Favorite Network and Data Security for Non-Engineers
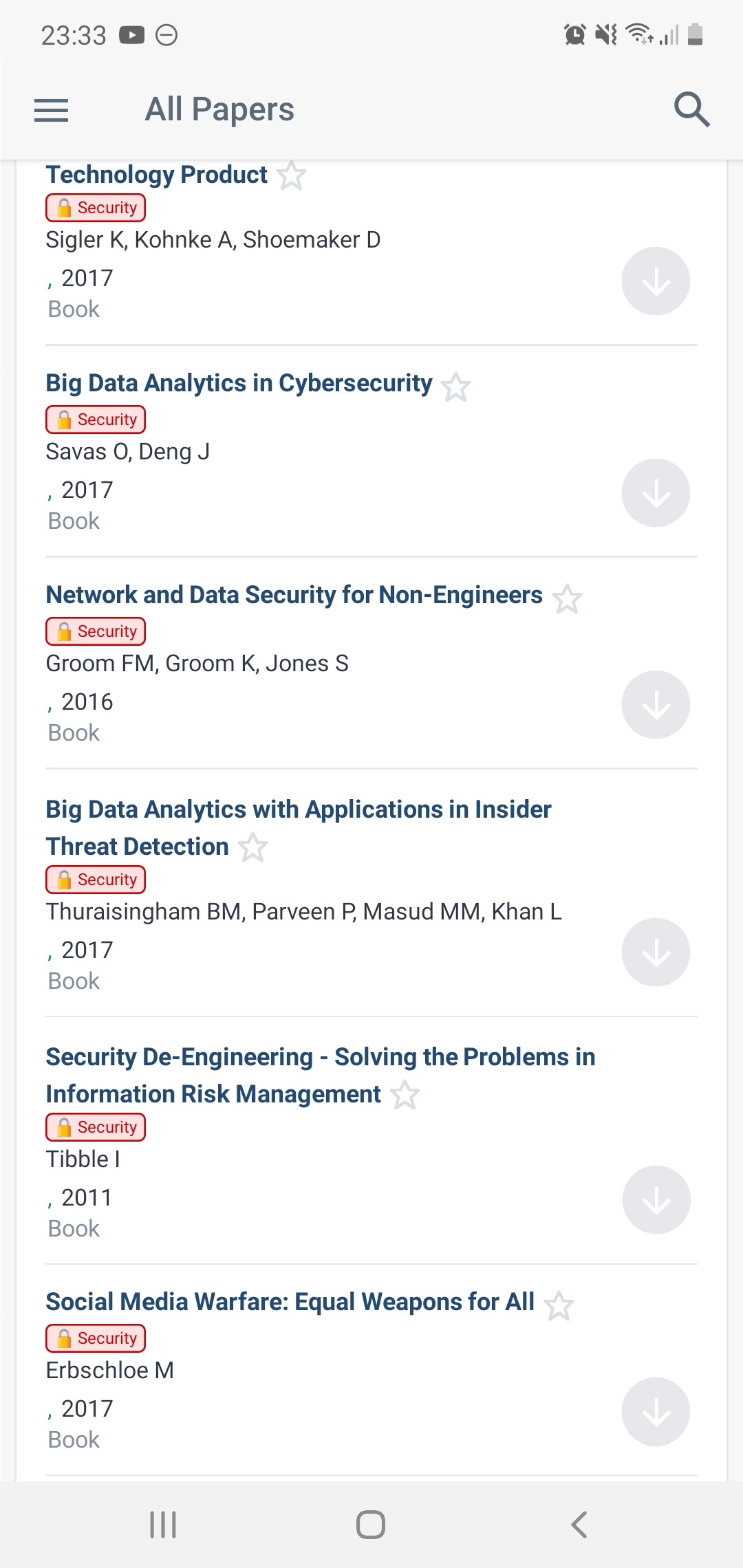The width and height of the screenshot is (743, 1568). [x=568, y=599]
